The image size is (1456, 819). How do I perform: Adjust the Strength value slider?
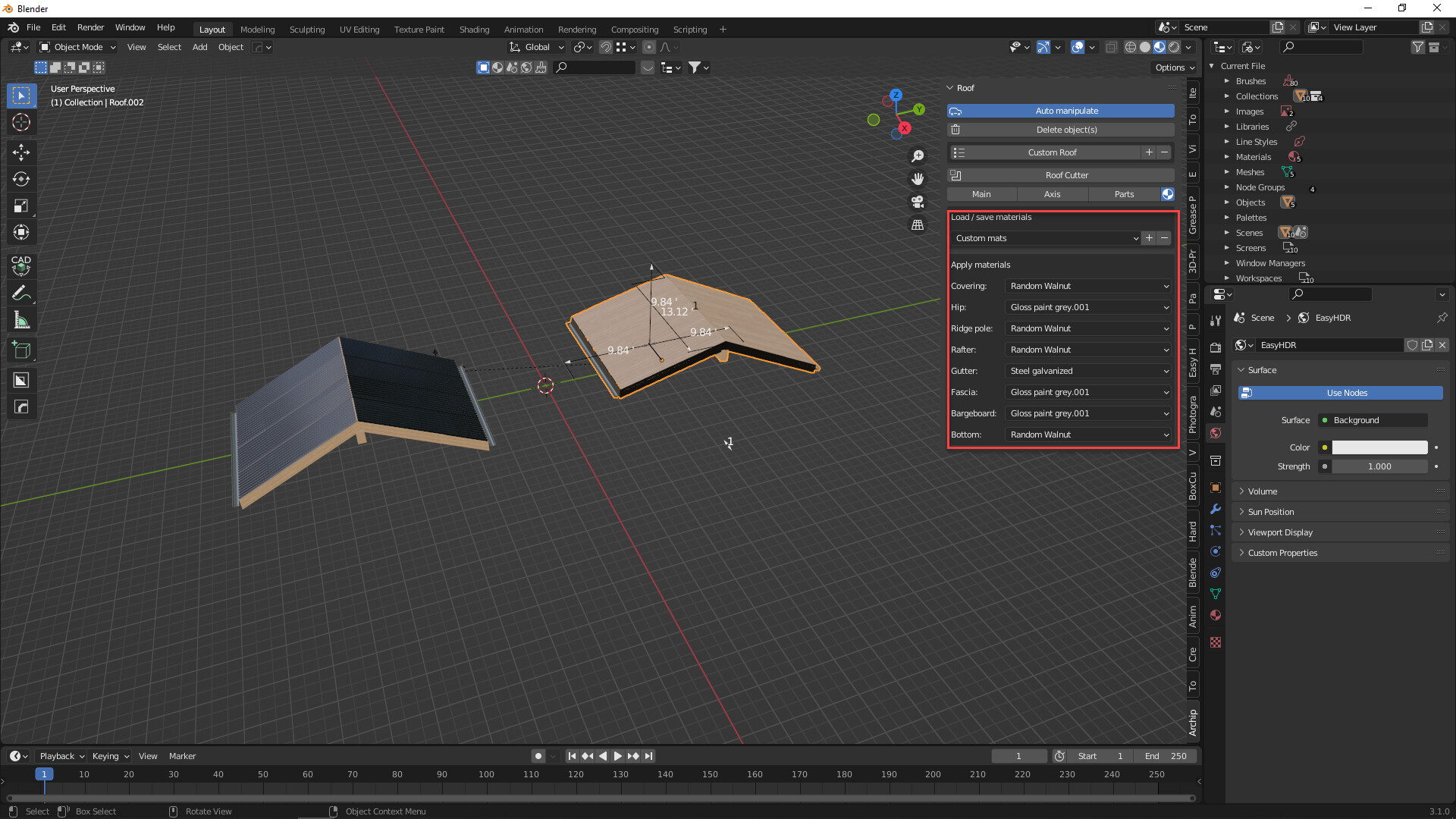coord(1379,466)
